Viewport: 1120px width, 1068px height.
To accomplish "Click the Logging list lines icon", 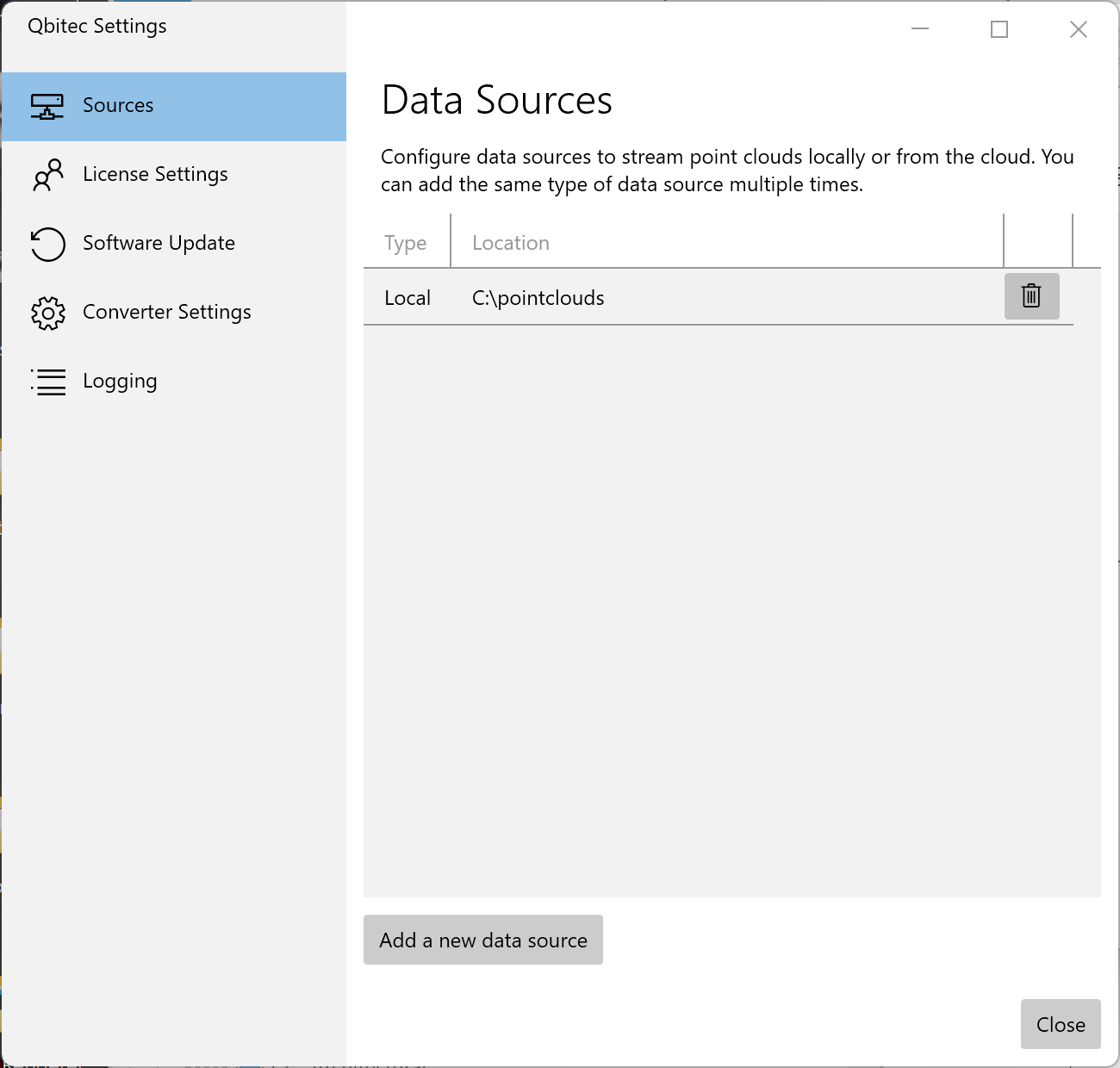I will pyautogui.click(x=47, y=382).
